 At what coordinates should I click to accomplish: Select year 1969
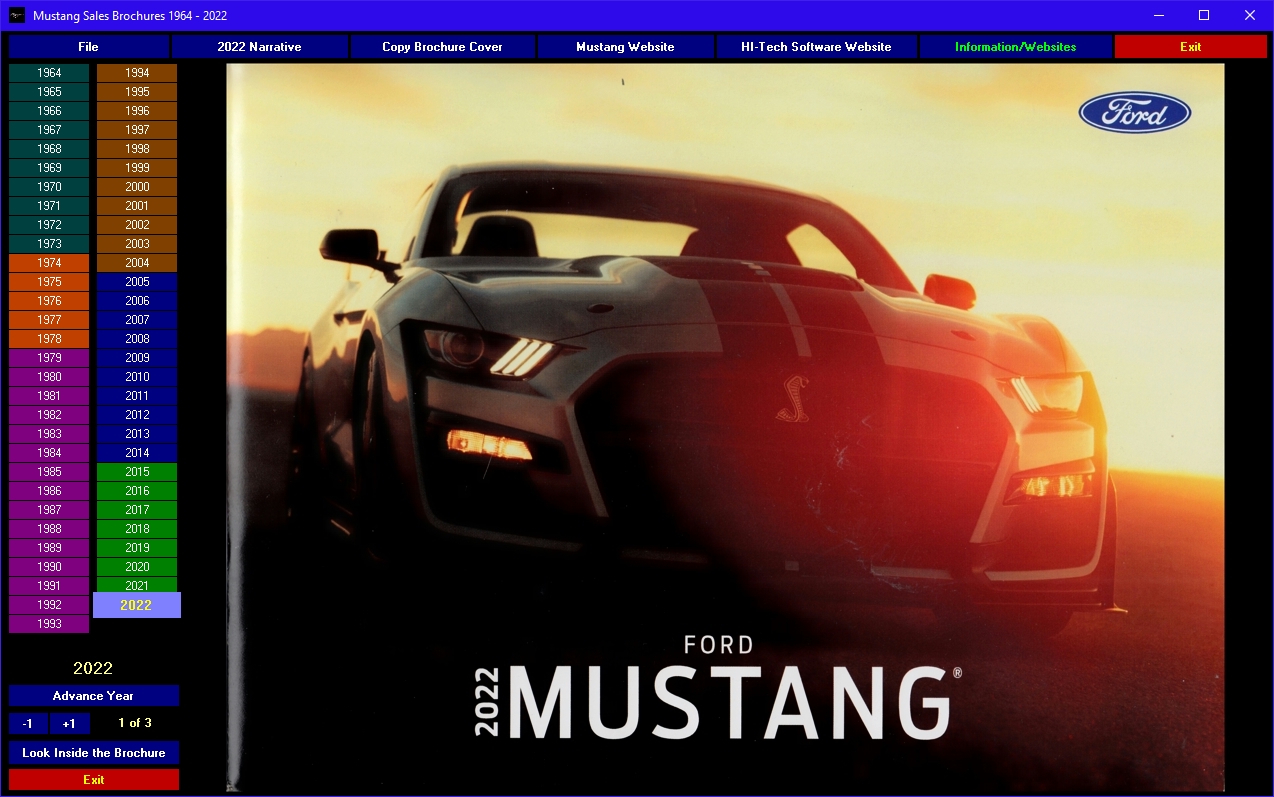[x=49, y=168]
